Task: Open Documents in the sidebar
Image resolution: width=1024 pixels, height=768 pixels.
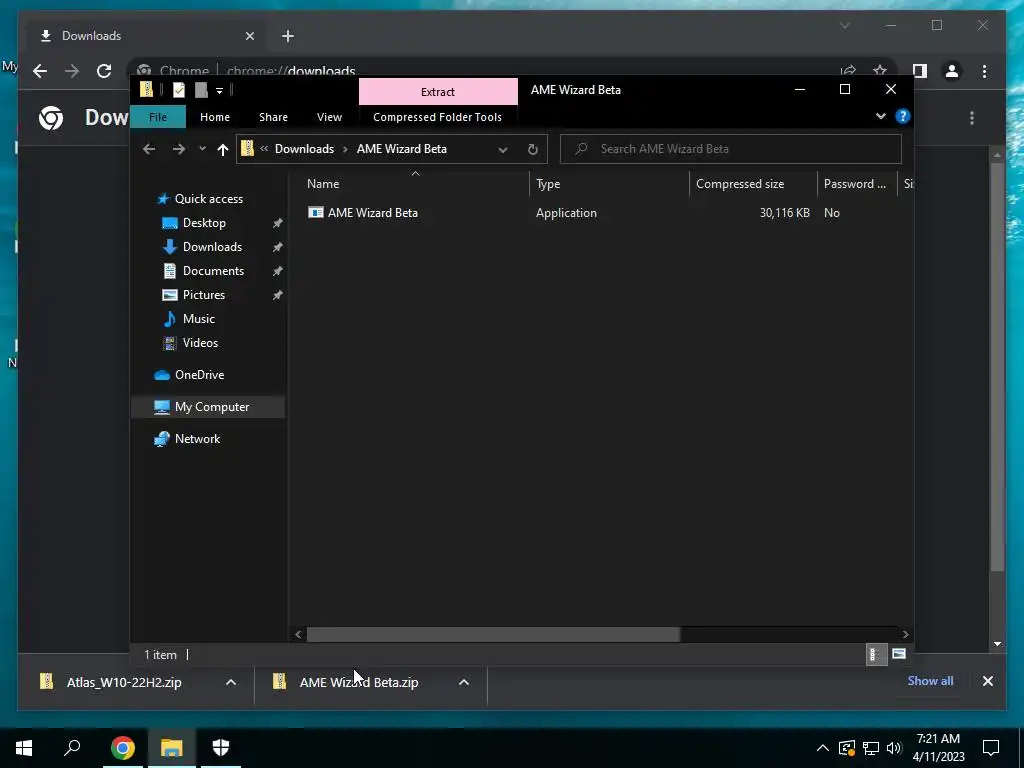Action: (x=213, y=271)
